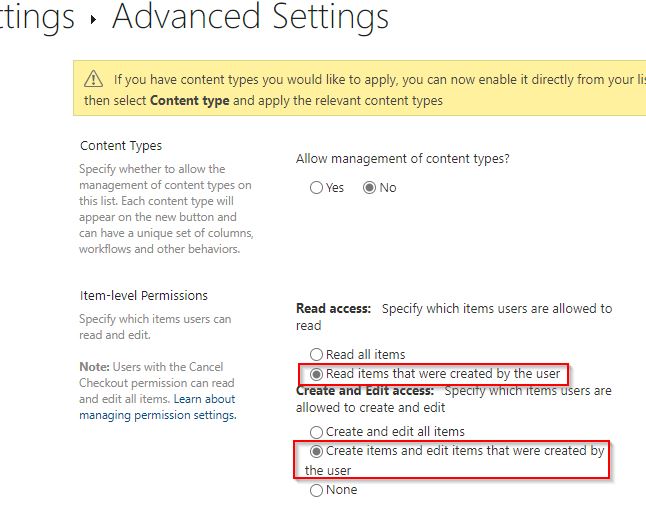Click the Advanced Settings page title

click(250, 17)
